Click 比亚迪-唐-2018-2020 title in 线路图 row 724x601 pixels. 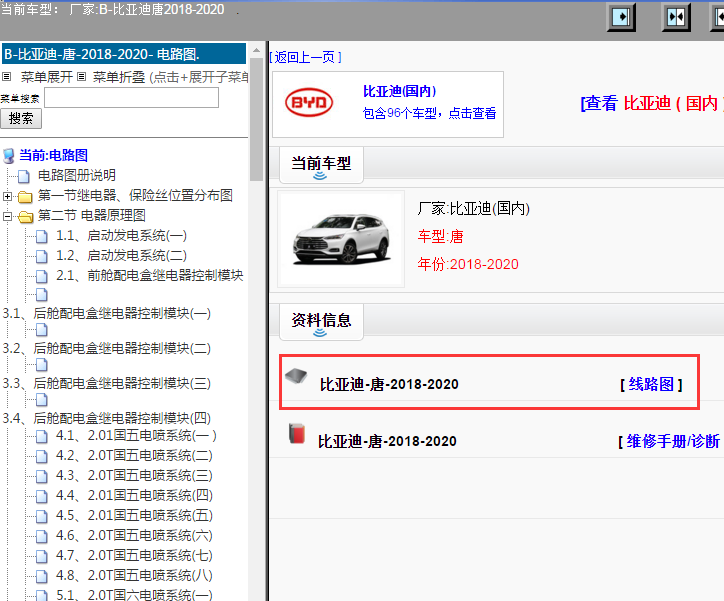tap(389, 384)
